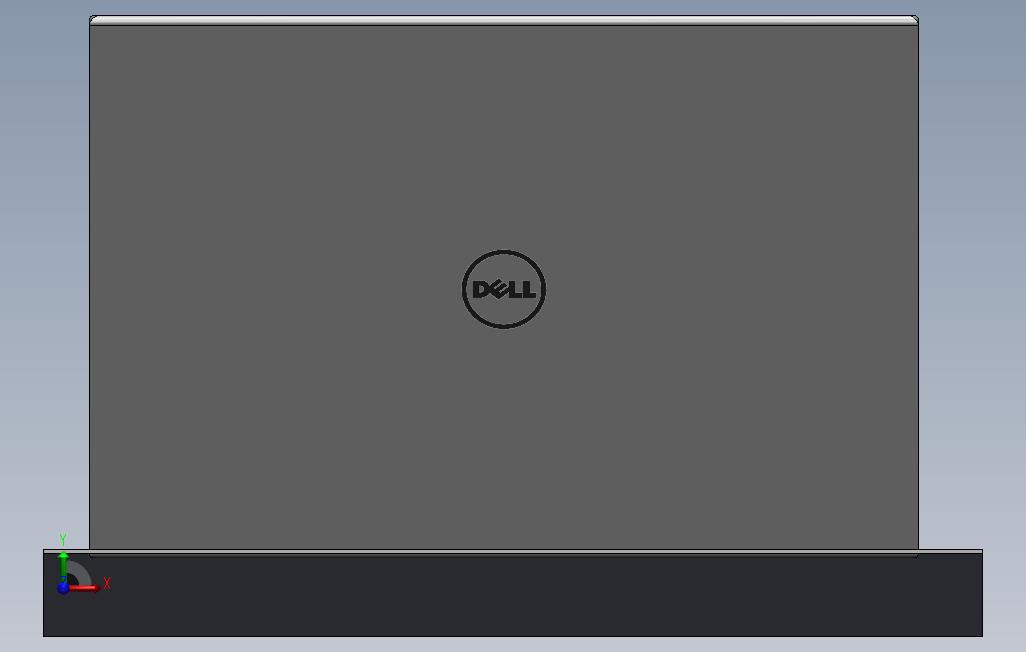Click the Dell logo on the laptop lid
The width and height of the screenshot is (1026, 652).
point(504,289)
